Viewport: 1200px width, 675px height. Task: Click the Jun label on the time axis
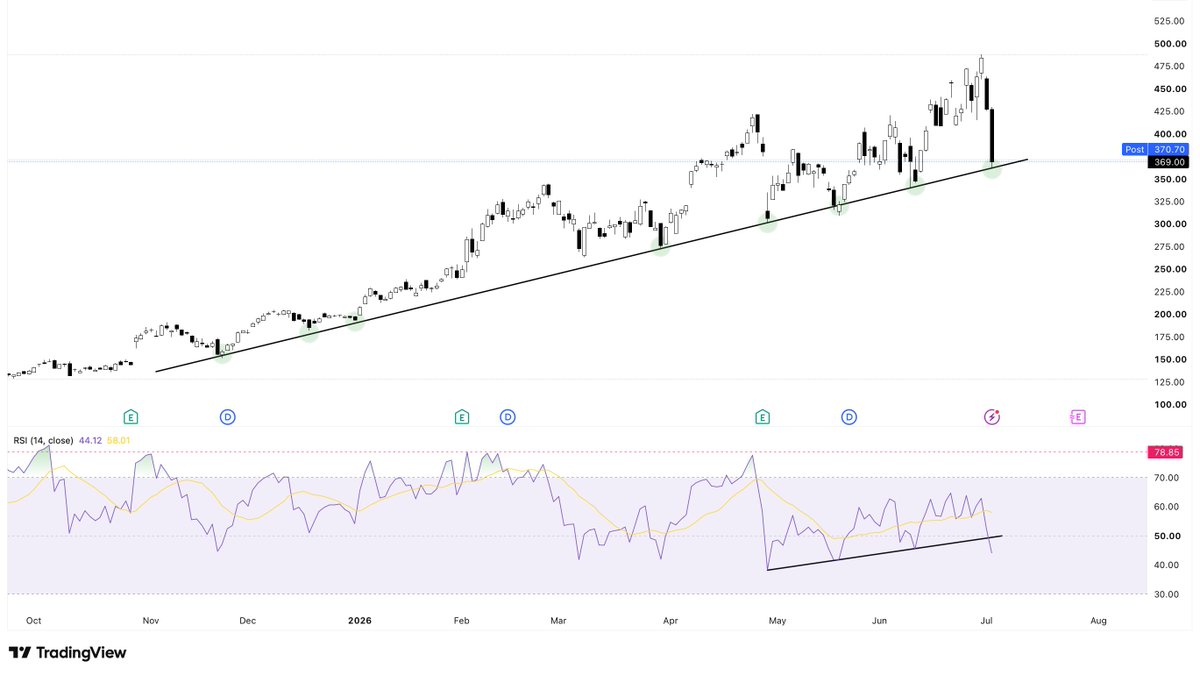(x=879, y=621)
